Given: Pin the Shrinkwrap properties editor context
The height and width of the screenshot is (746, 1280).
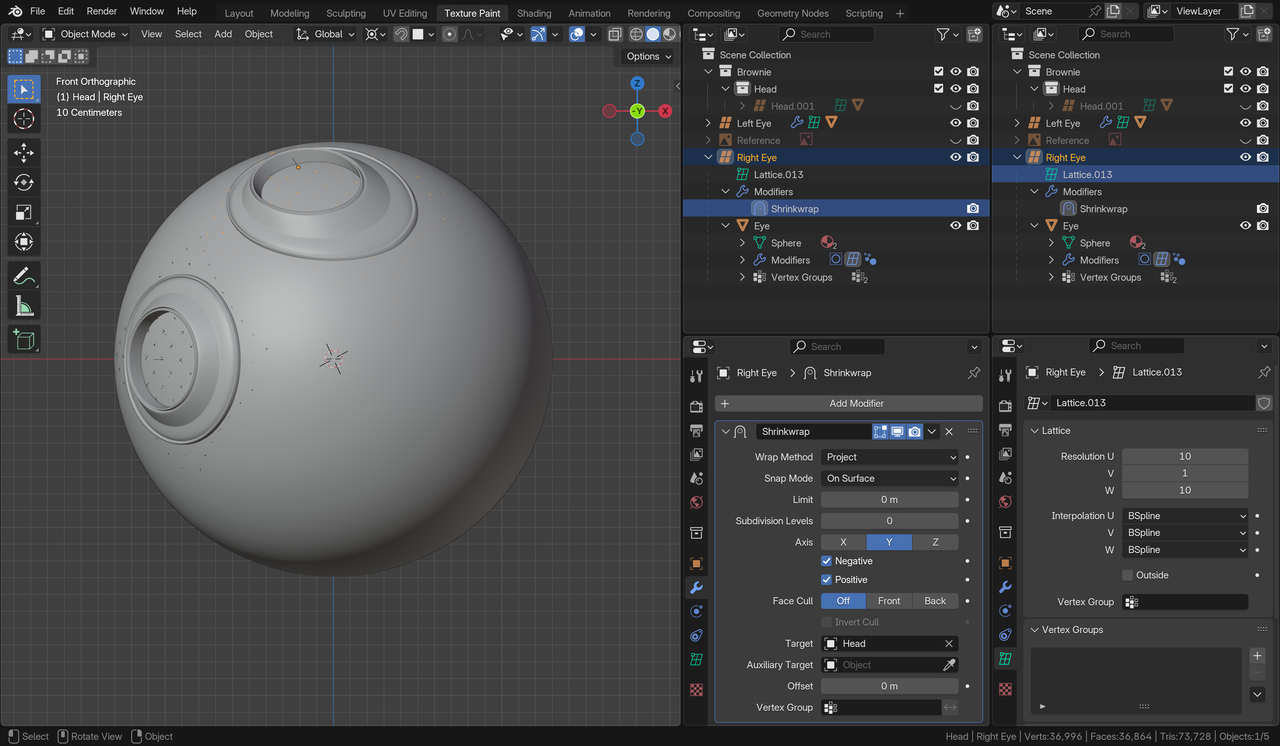Looking at the screenshot, I should click(974, 373).
